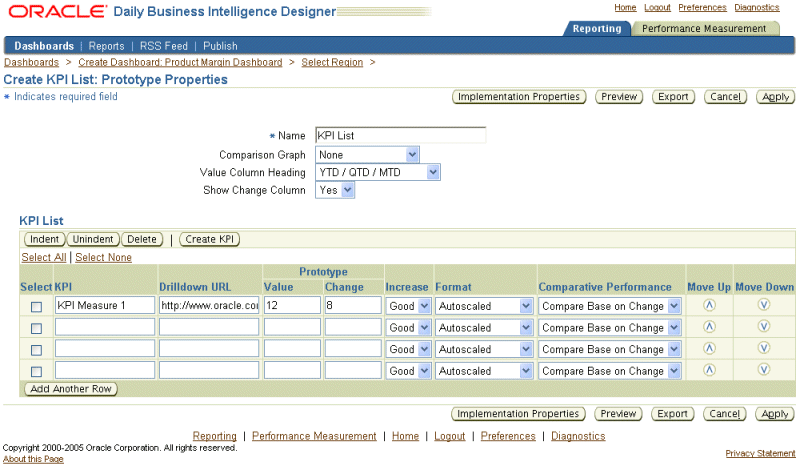Click the top-right Preferences link
Screen dimensions: 800x466
(702, 7)
